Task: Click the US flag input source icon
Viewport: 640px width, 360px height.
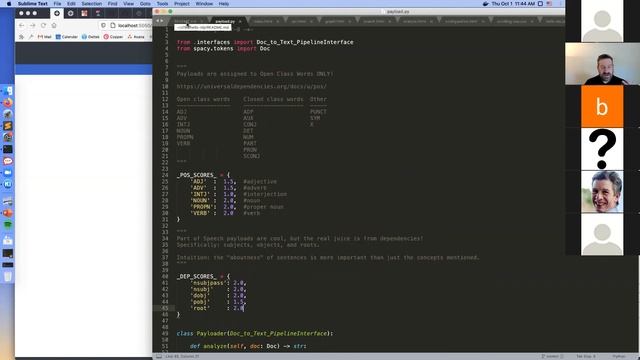Action: (x=549, y=4)
